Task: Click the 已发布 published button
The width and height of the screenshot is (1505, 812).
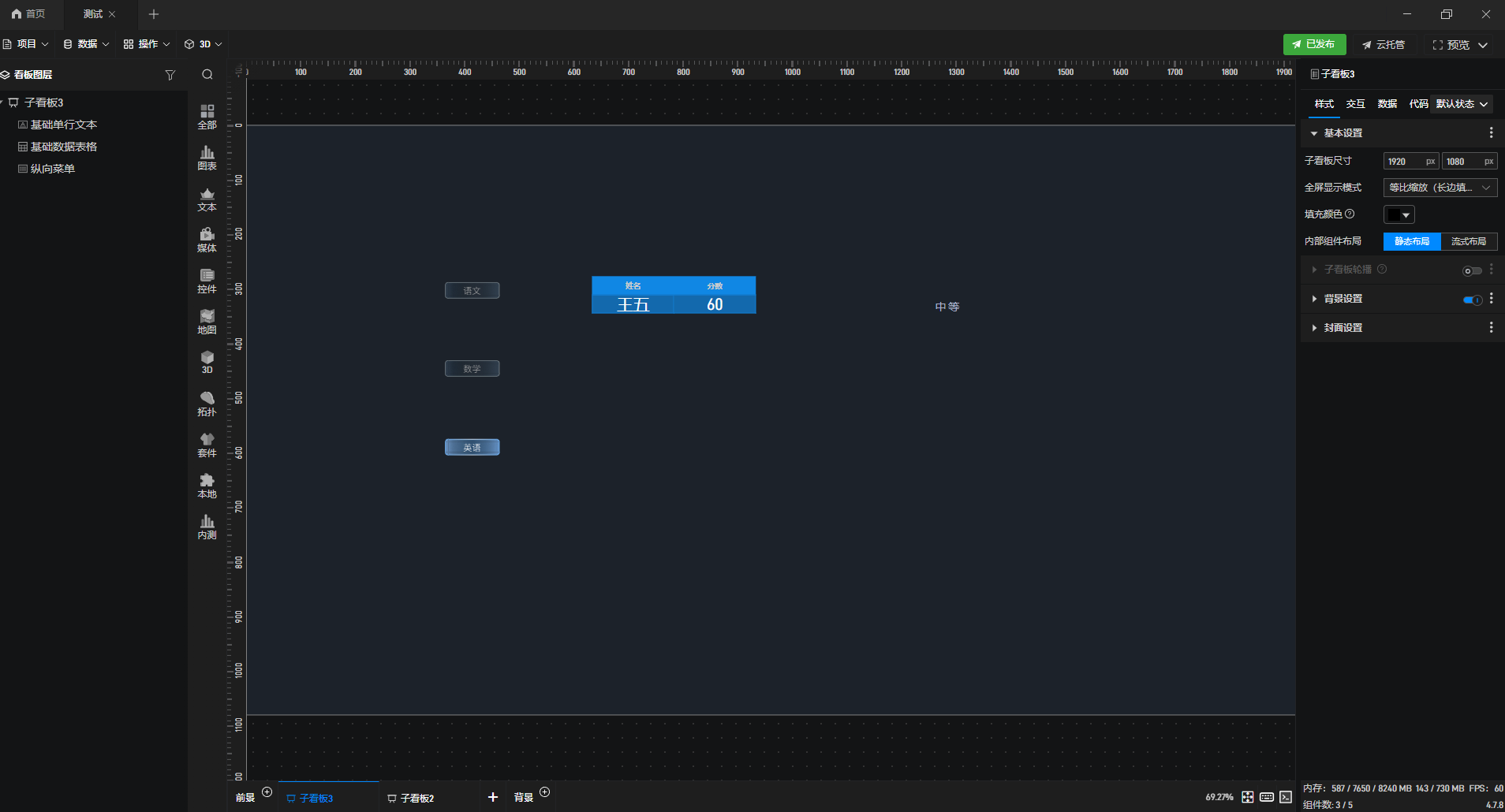Action: coord(1314,44)
